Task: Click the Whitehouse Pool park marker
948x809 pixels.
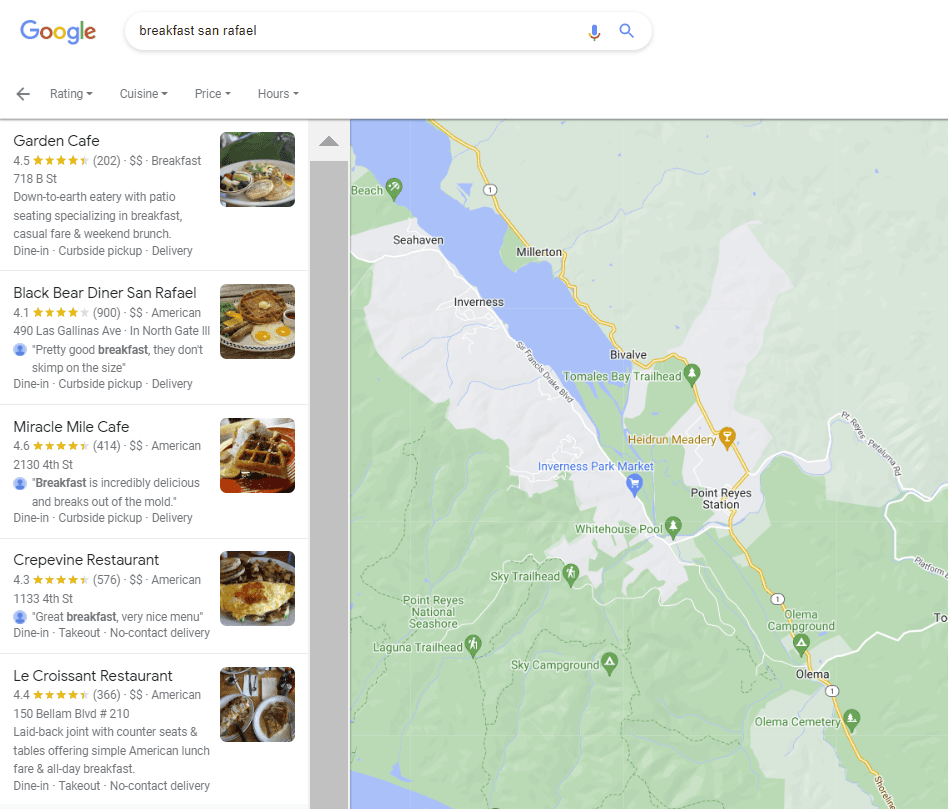Action: pos(674,526)
